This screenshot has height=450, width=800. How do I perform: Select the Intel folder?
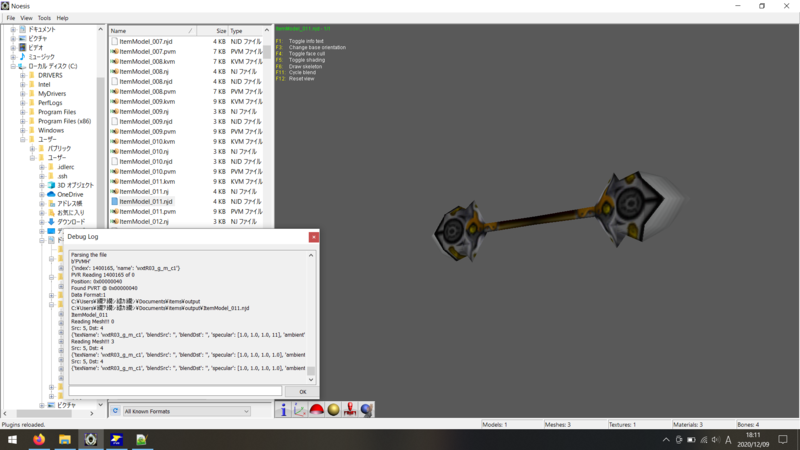click(x=44, y=84)
